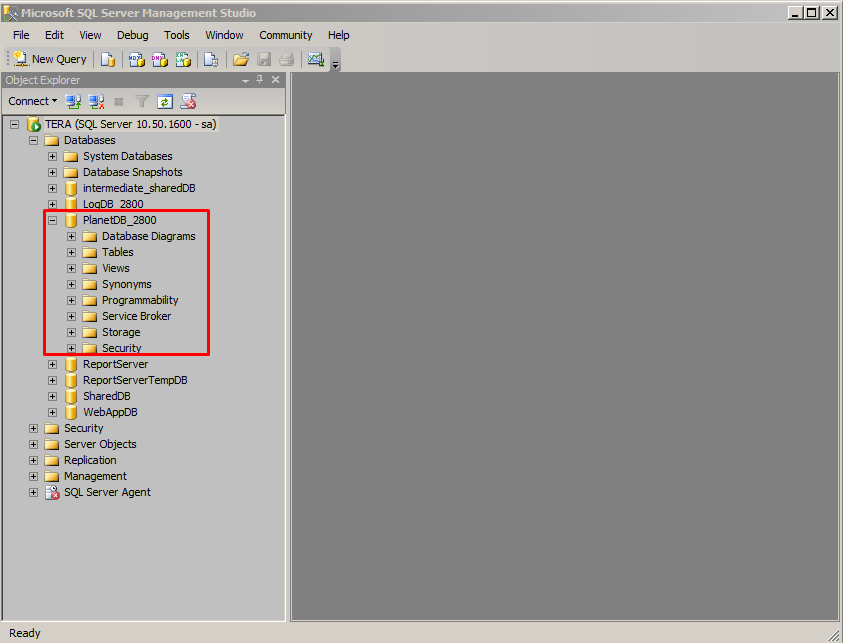Open a Database Engine Query
This screenshot has height=643, width=843.
click(108, 59)
